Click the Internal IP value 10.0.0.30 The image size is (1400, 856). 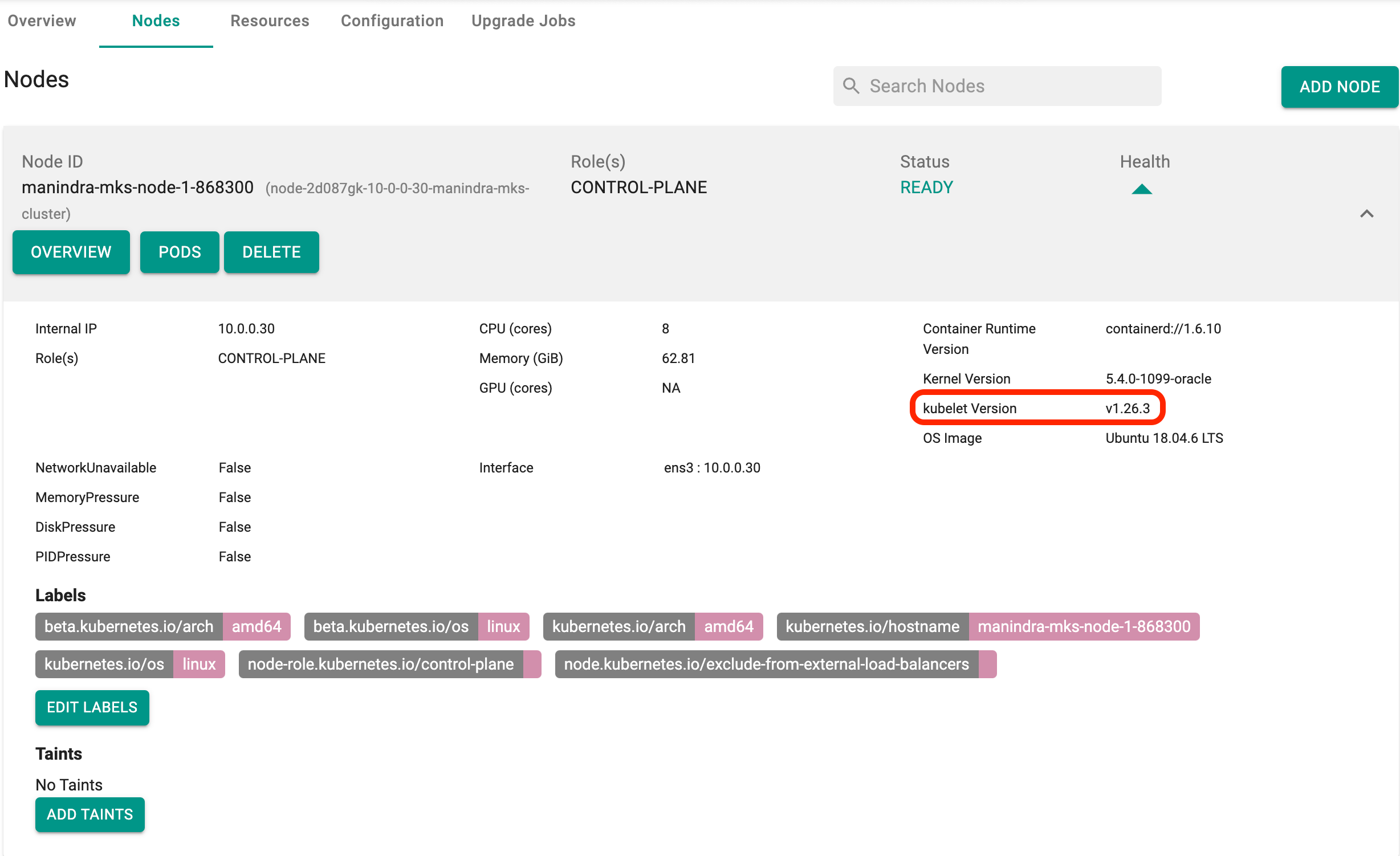coord(246,329)
